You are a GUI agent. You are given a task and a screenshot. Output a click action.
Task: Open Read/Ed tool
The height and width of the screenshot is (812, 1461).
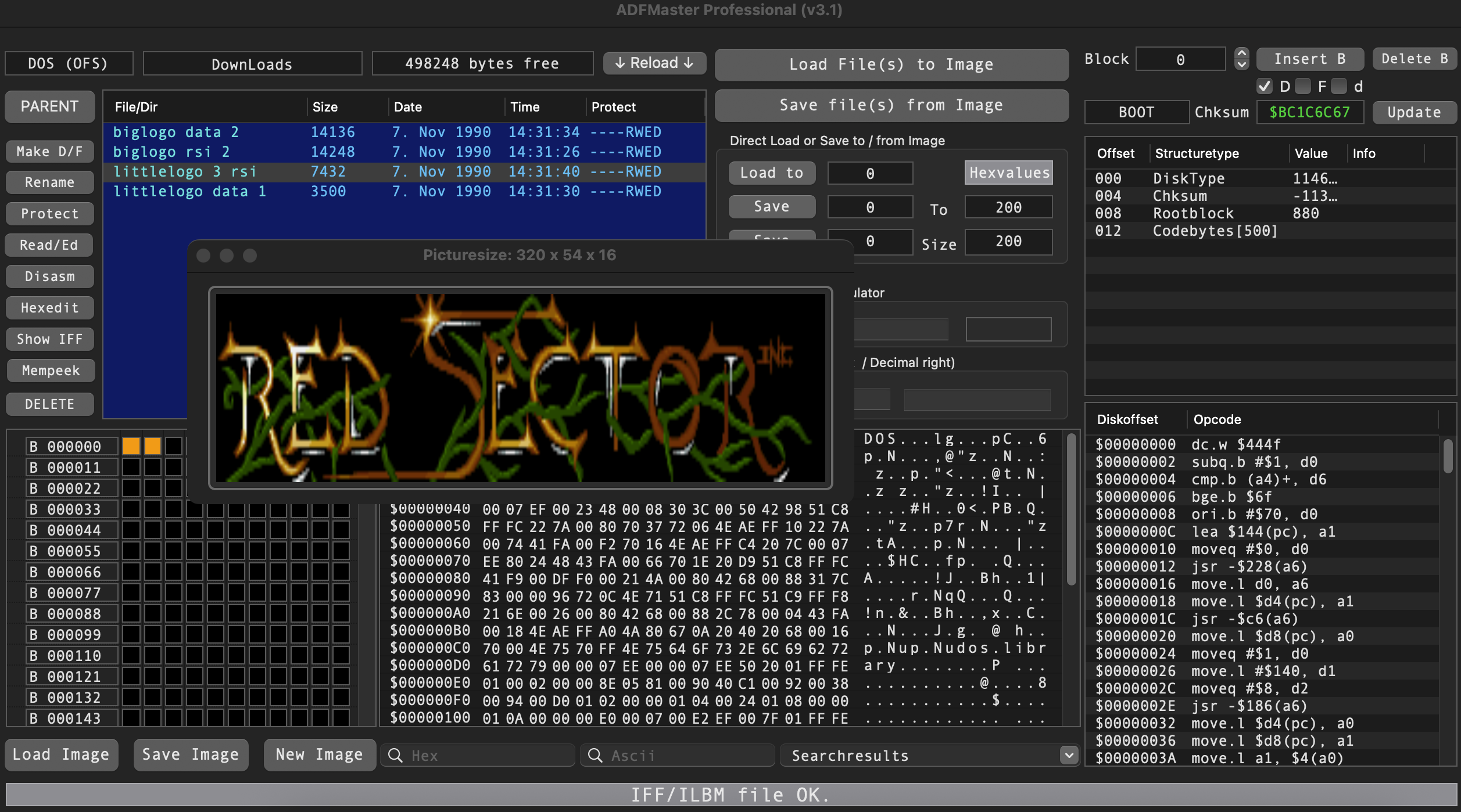(x=50, y=245)
